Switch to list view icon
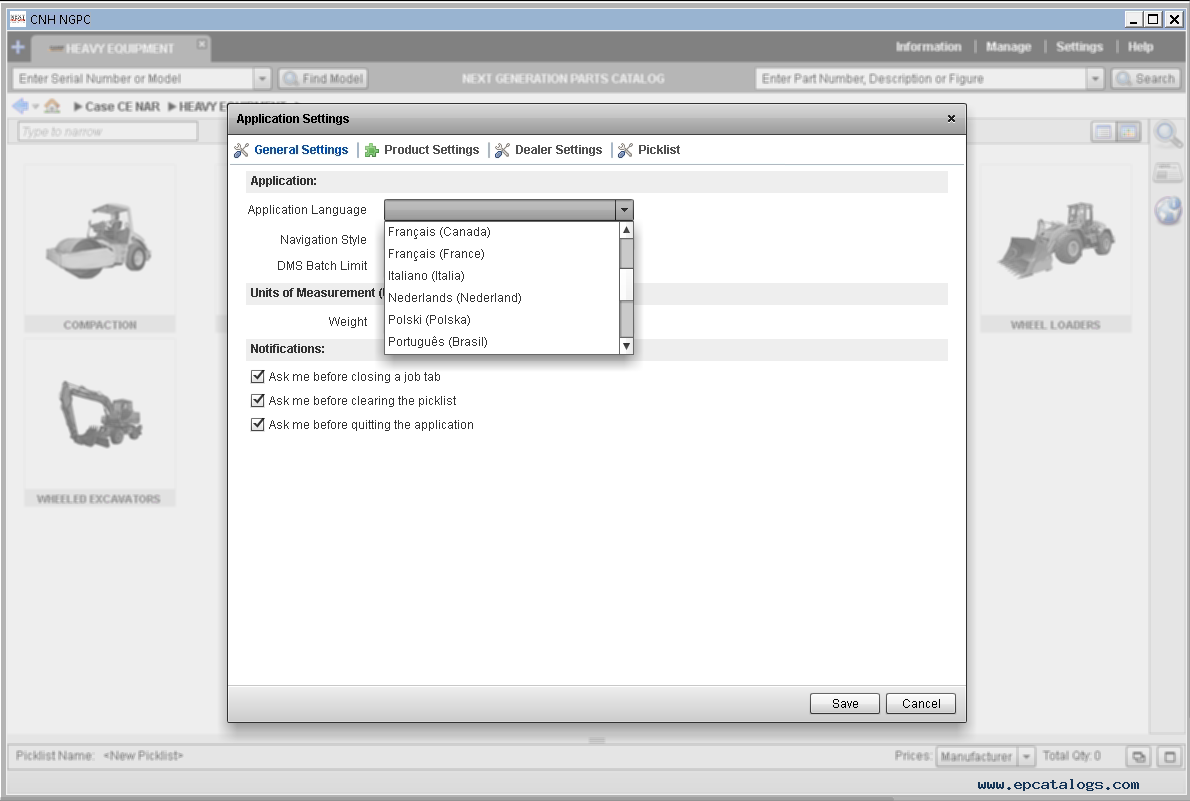The width and height of the screenshot is (1190, 801). point(1103,132)
